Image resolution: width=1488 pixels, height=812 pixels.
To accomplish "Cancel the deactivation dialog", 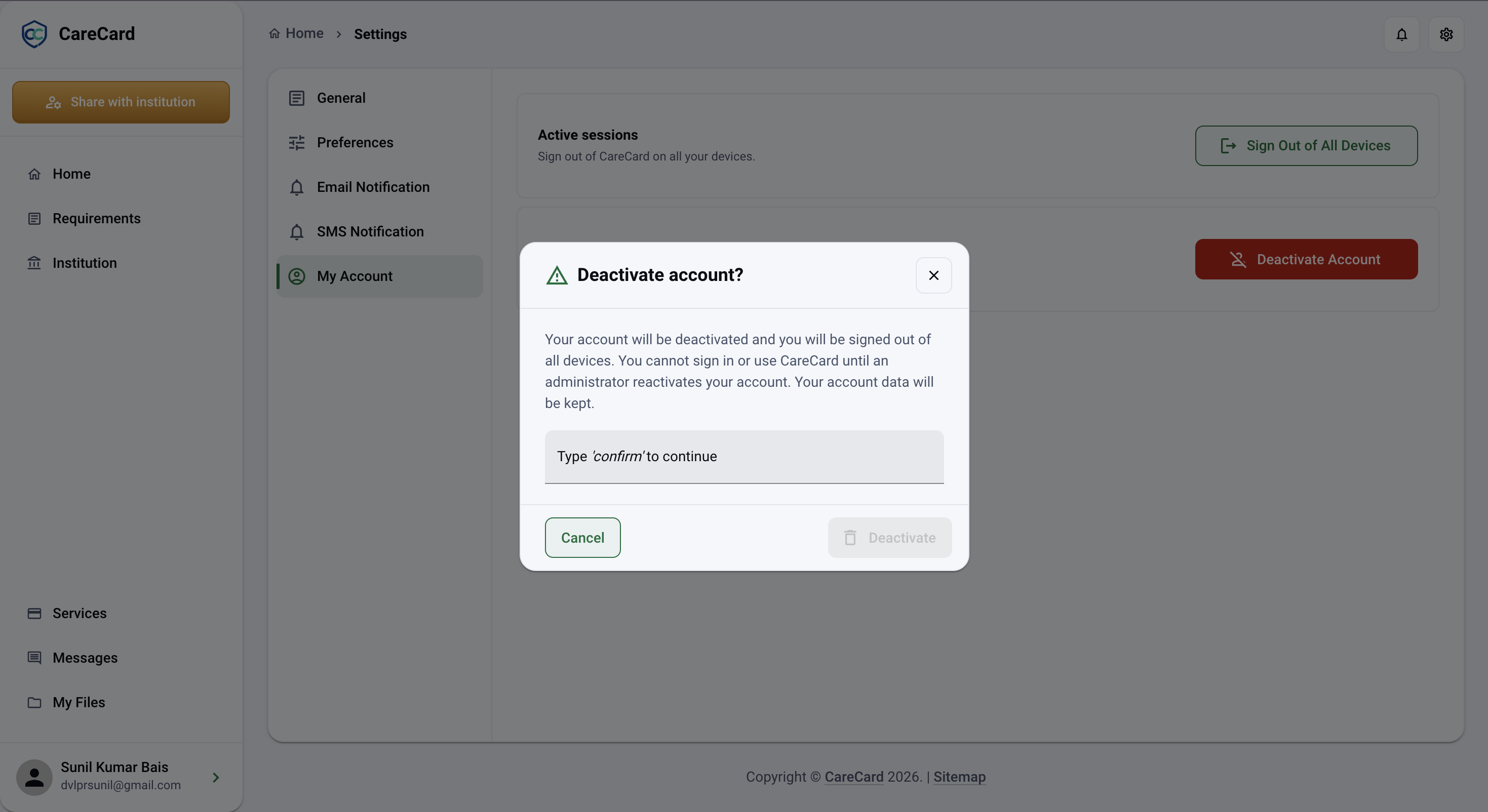I will (x=582, y=538).
